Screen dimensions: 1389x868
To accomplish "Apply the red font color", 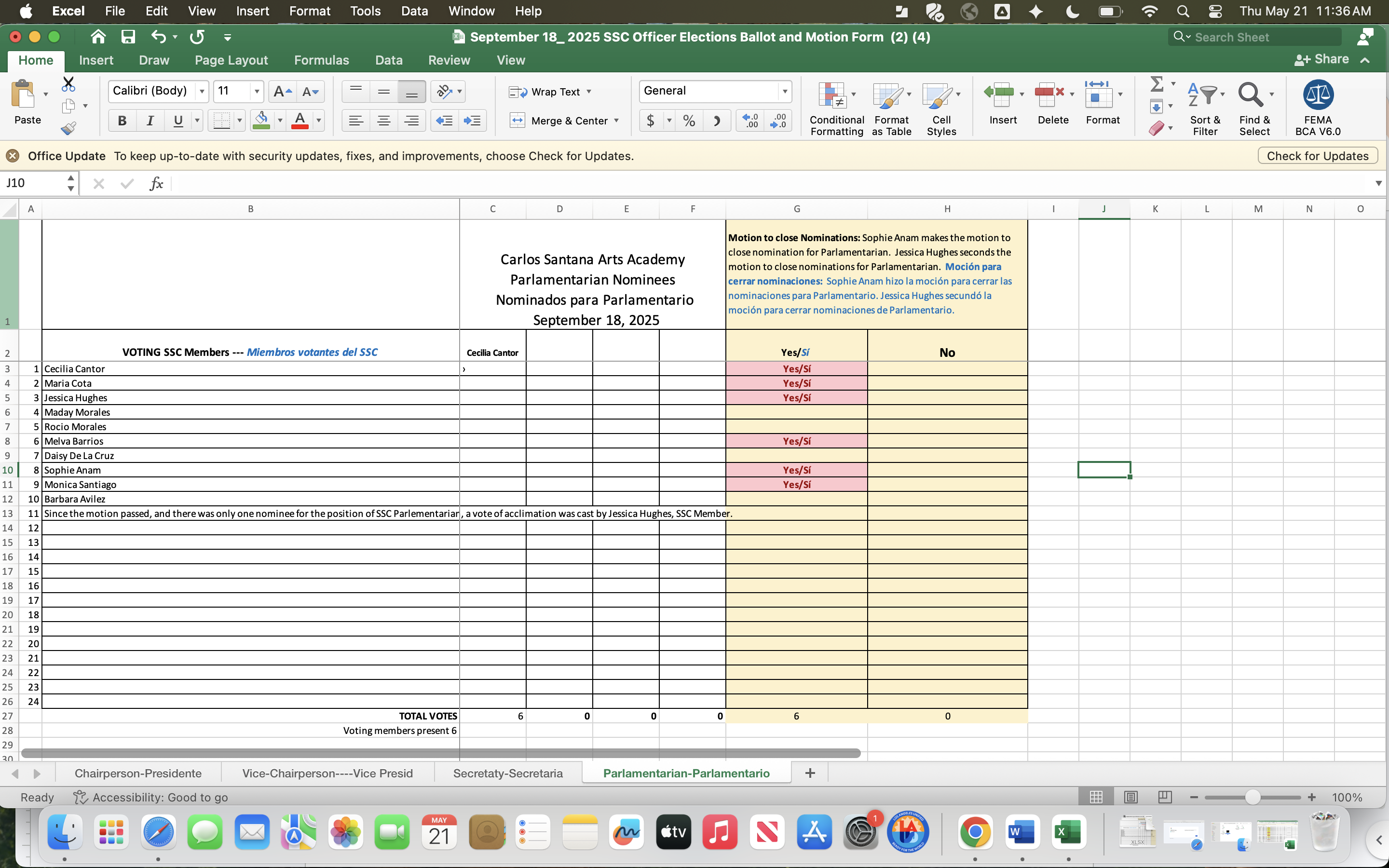I will [300, 121].
